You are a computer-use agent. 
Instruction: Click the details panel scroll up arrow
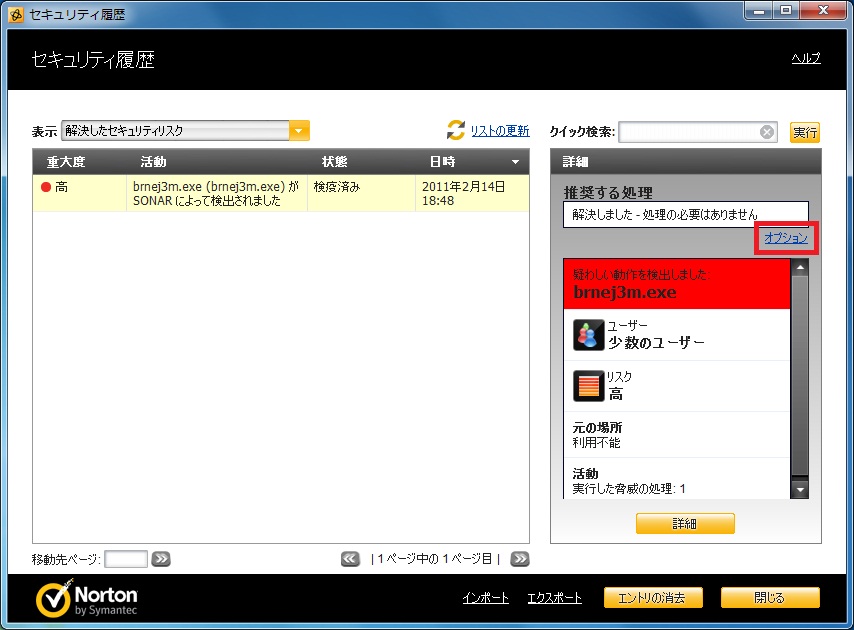pyautogui.click(x=800, y=267)
